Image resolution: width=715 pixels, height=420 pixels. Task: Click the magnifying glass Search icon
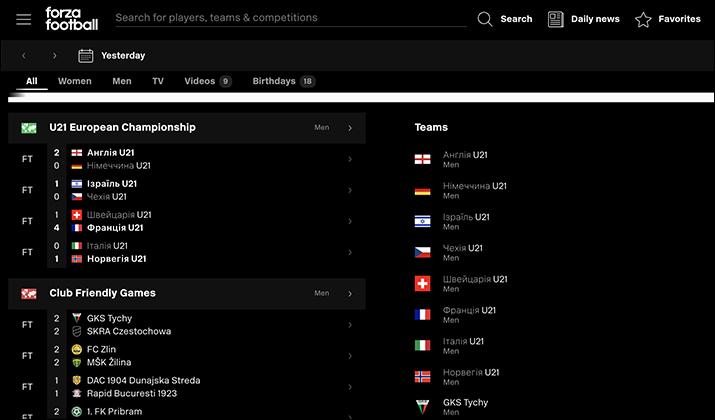(485, 19)
